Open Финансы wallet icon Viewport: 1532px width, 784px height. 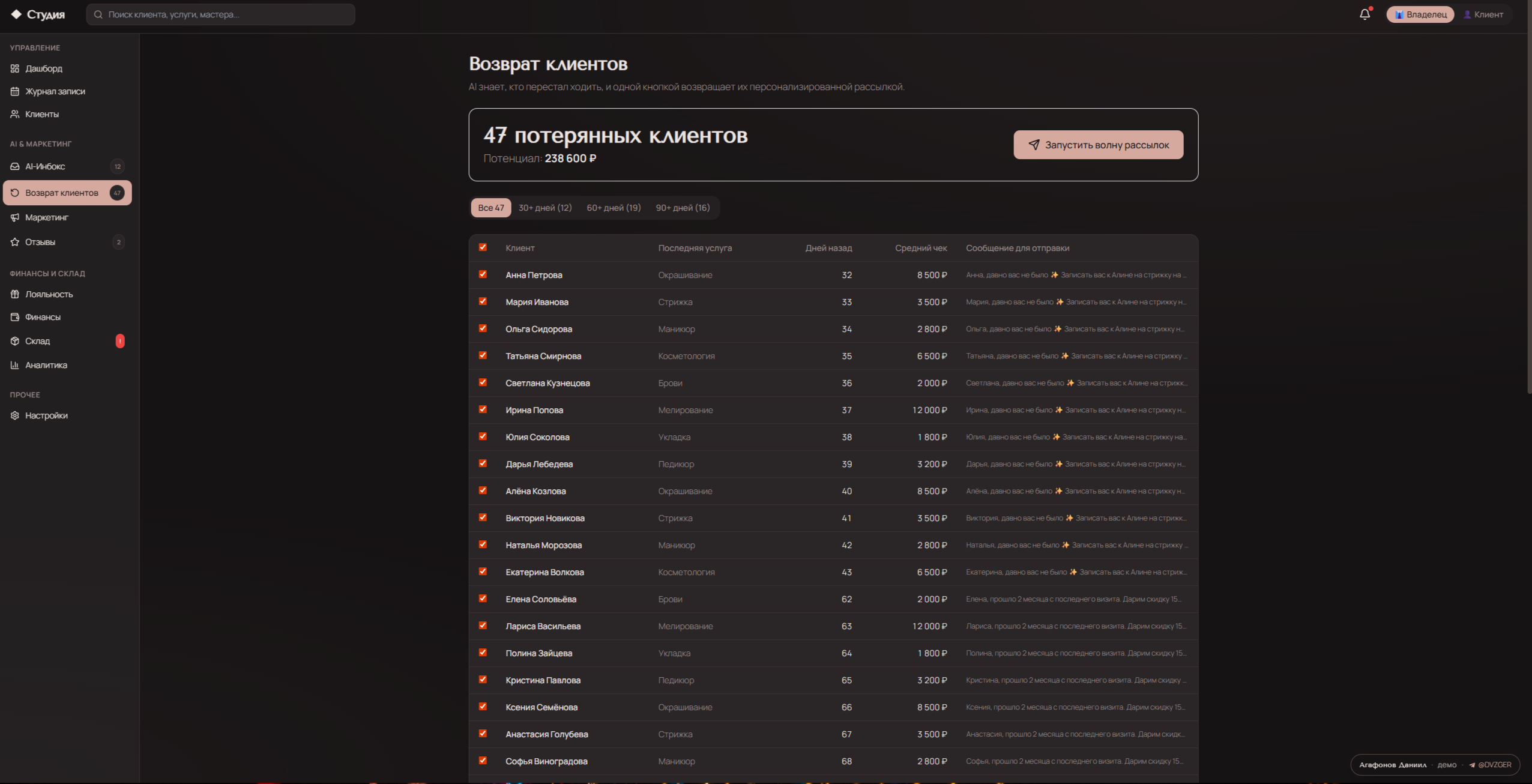(15, 317)
